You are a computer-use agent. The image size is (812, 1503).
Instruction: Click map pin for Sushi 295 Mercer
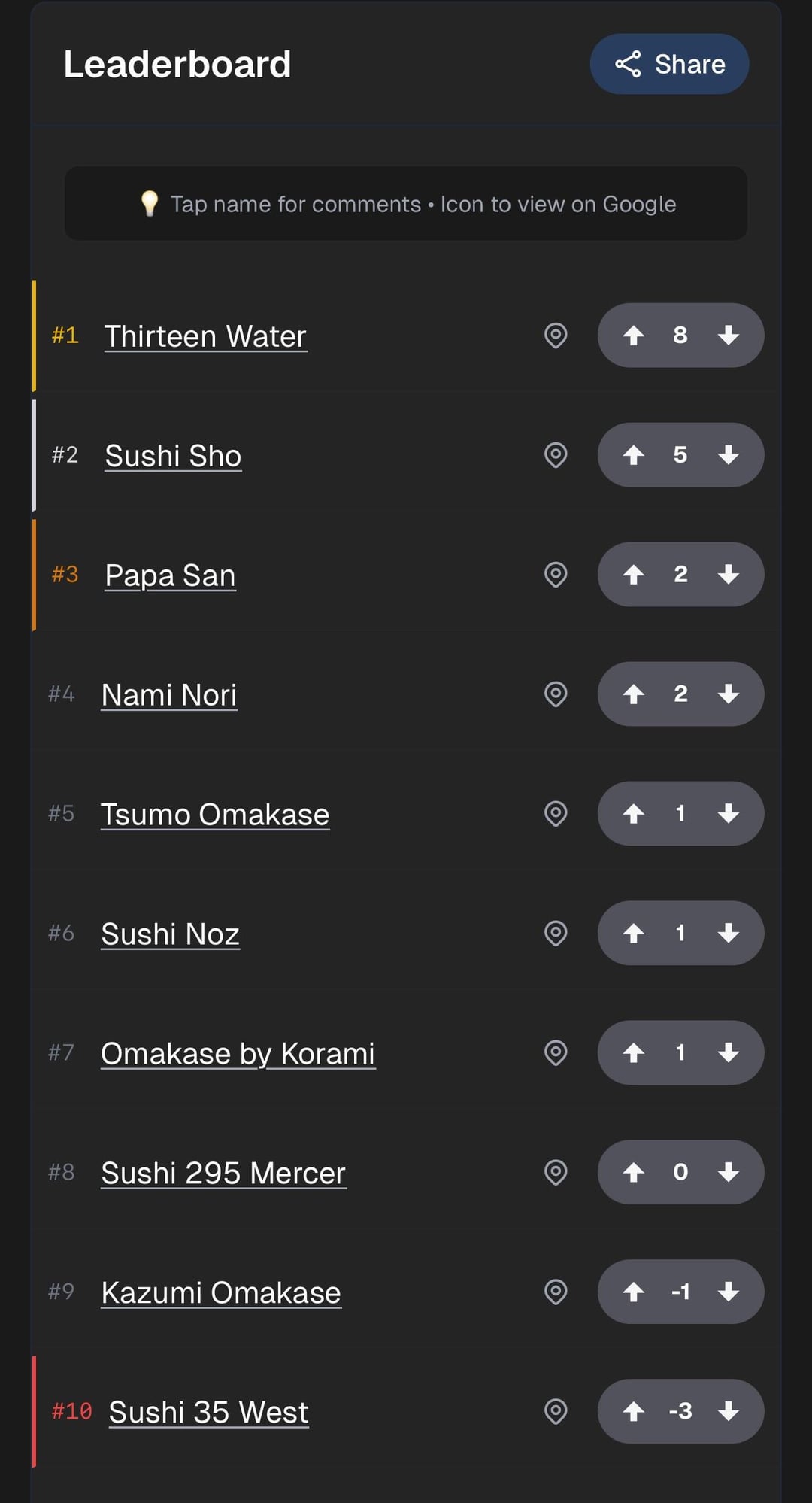(556, 1173)
